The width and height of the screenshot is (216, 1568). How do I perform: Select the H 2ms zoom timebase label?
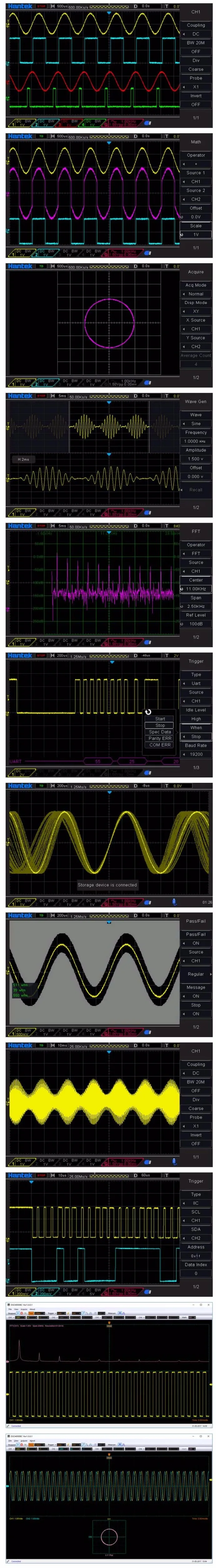click(23, 459)
